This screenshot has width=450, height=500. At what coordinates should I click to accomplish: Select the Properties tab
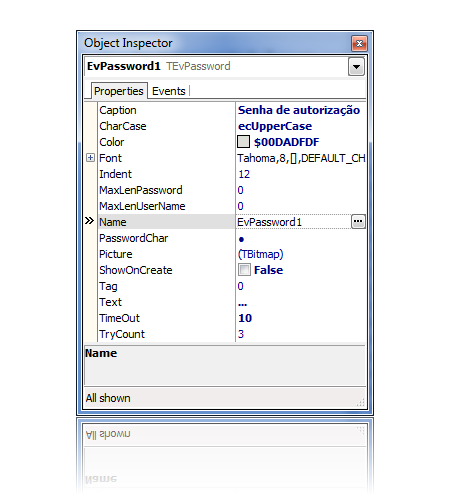(119, 91)
